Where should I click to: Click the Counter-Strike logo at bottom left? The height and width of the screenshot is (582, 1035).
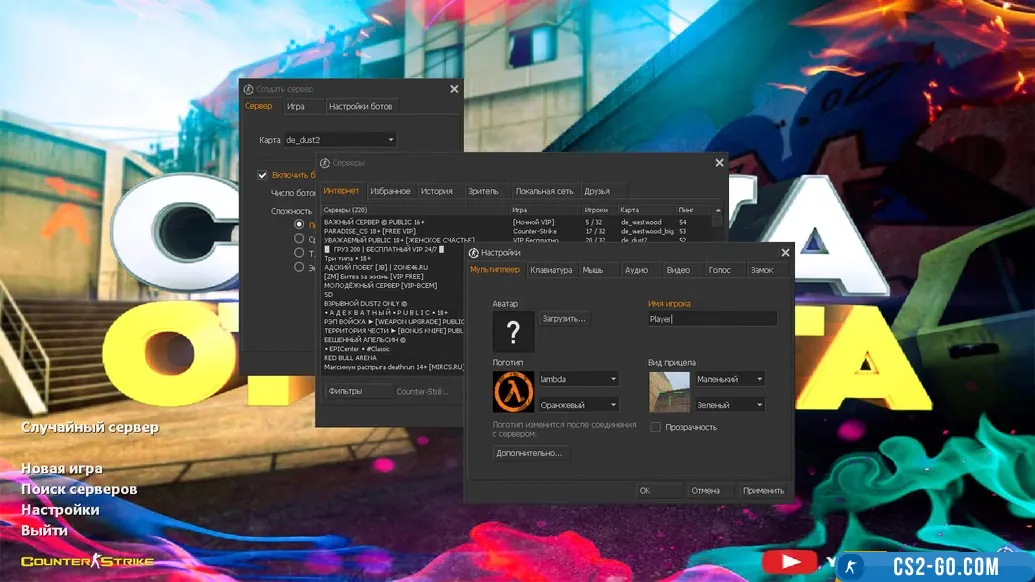pos(87,561)
